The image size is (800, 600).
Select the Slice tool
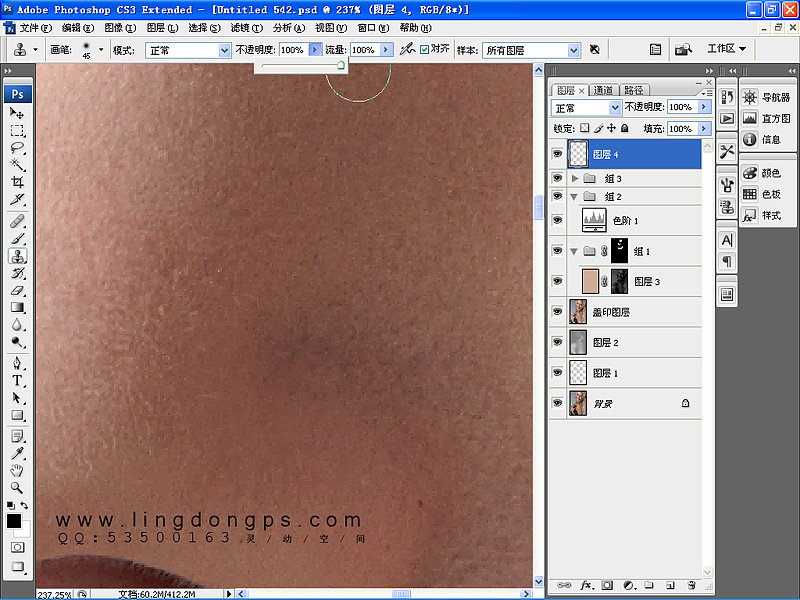[17, 199]
